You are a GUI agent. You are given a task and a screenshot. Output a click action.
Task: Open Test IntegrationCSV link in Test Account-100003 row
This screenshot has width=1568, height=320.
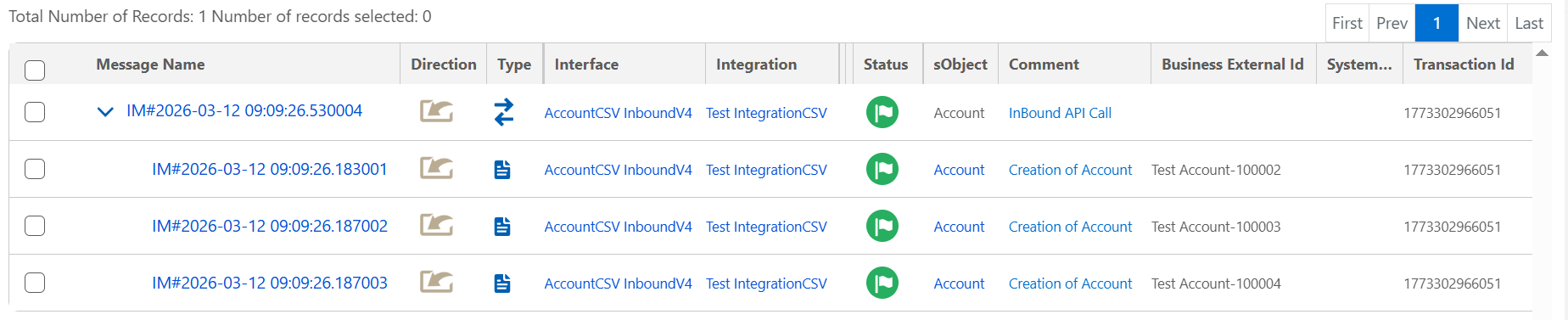766,227
